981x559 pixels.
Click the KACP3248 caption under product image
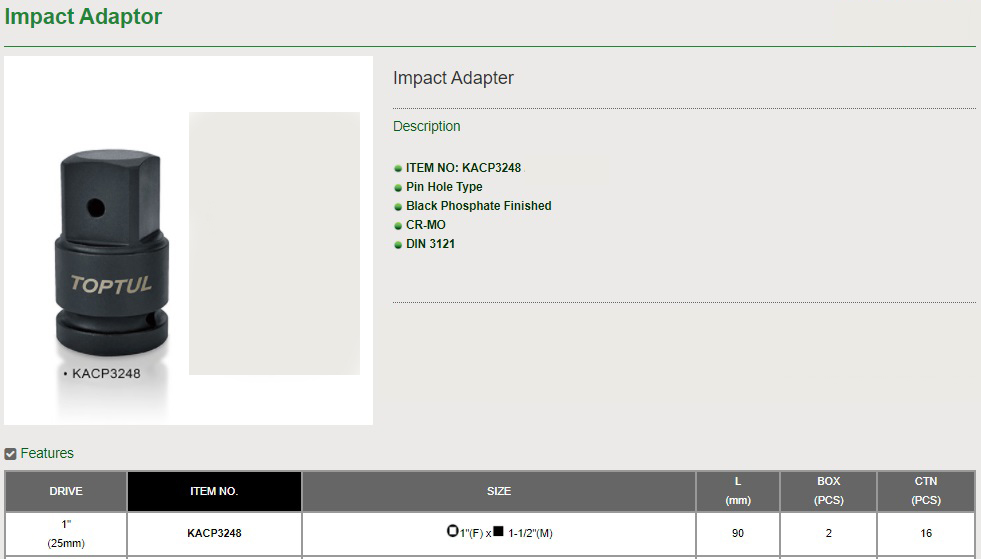point(102,374)
